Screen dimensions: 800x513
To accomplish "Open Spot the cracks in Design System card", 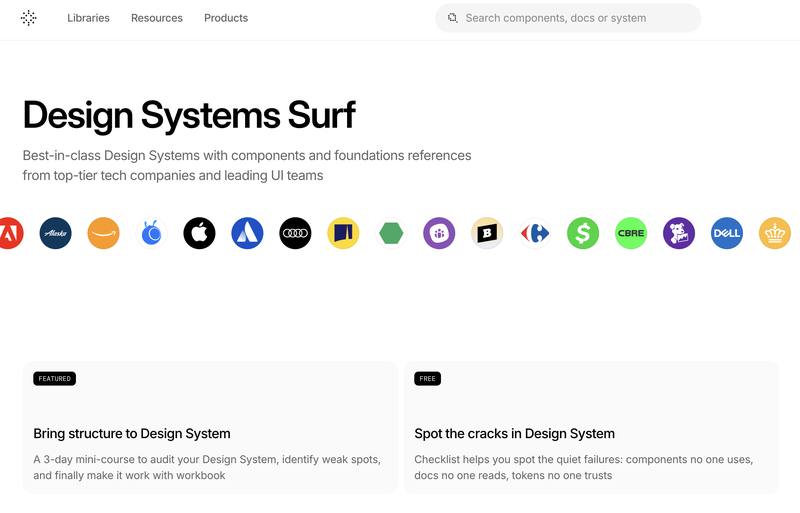I will (x=591, y=427).
